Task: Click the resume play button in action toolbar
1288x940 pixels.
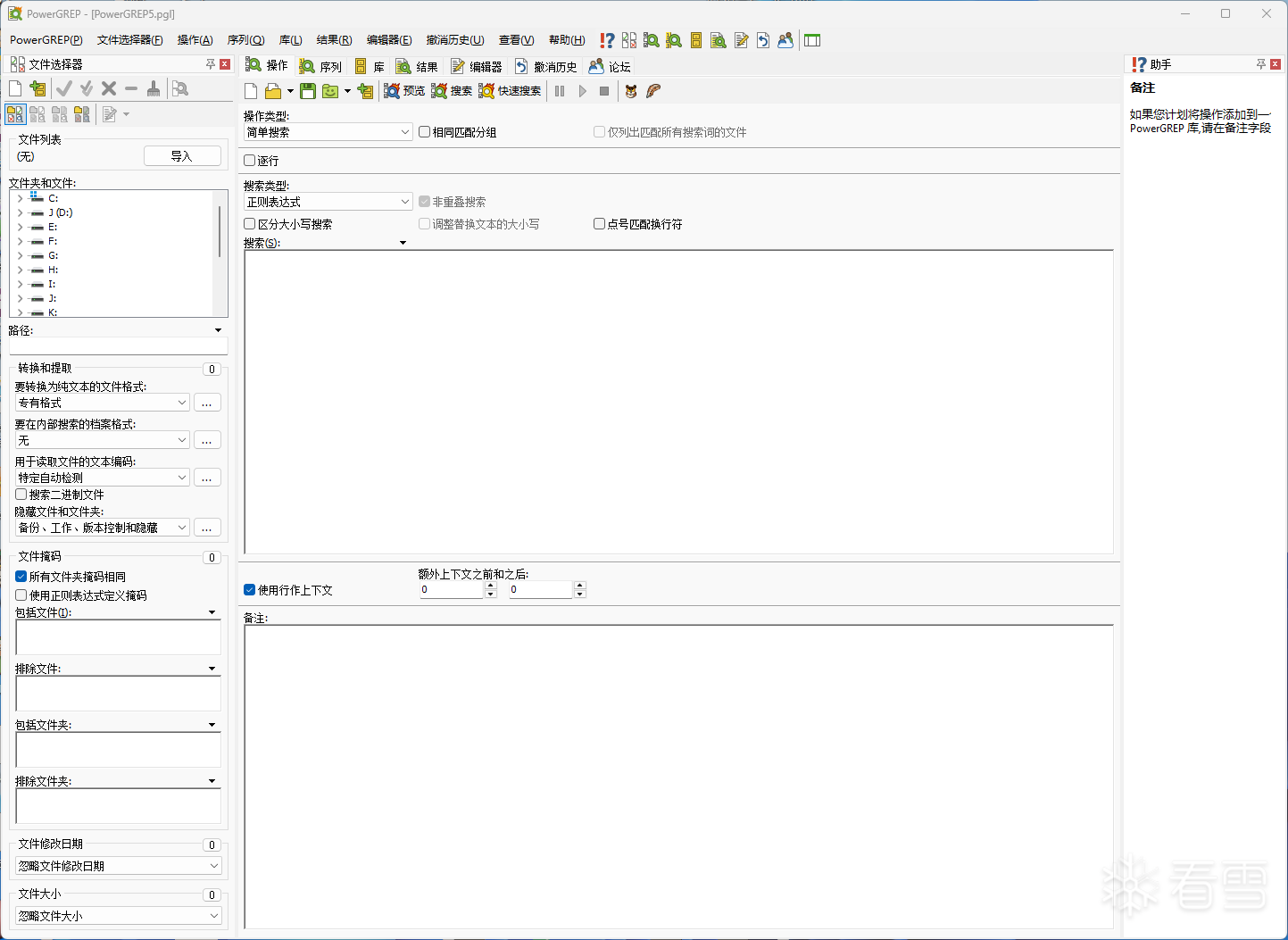Action: 582,91
